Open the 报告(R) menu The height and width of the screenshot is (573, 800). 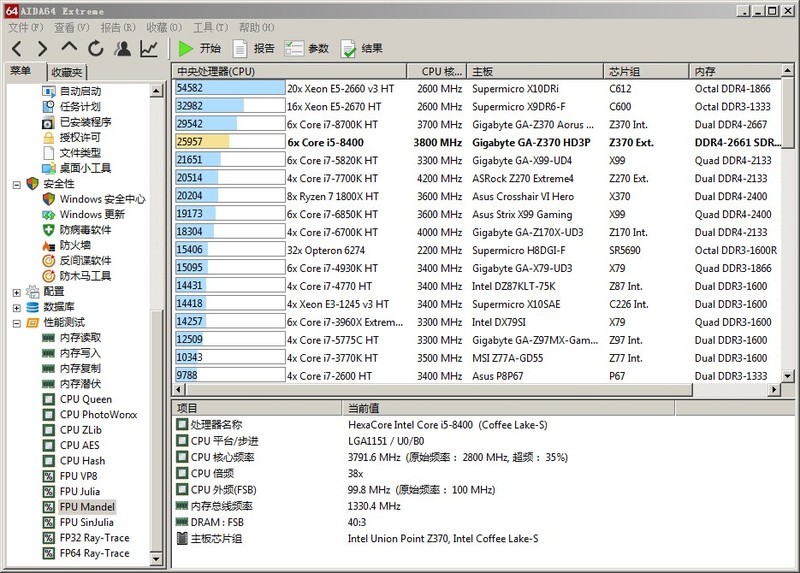[118, 28]
